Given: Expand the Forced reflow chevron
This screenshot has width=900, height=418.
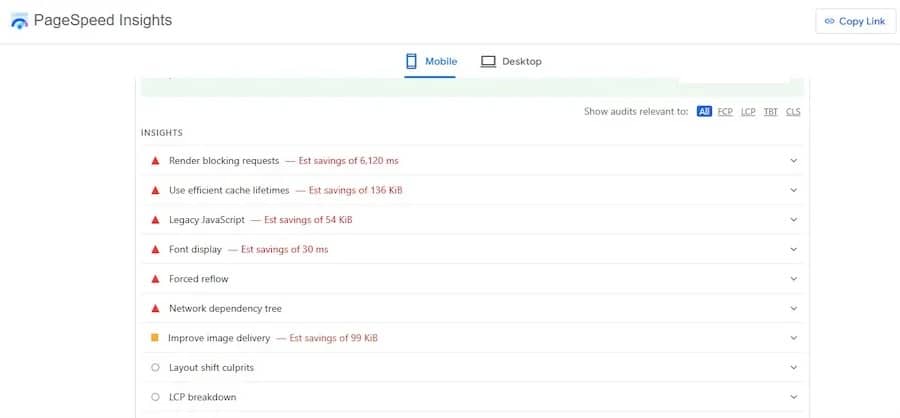Looking at the screenshot, I should pos(794,279).
